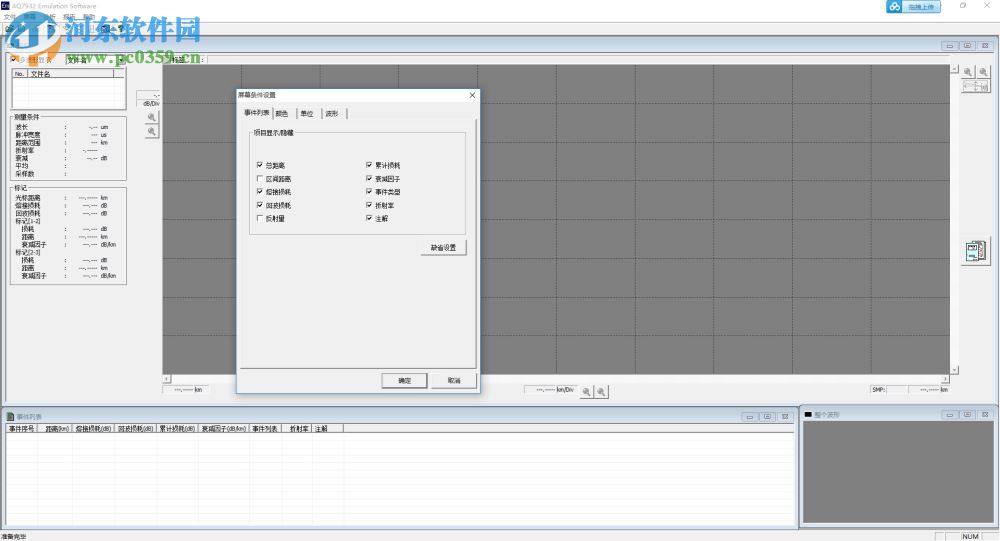This screenshot has height=541, width=1000.
Task: Click the upper vertical zoom magnifier icon
Action: pyautogui.click(x=152, y=117)
